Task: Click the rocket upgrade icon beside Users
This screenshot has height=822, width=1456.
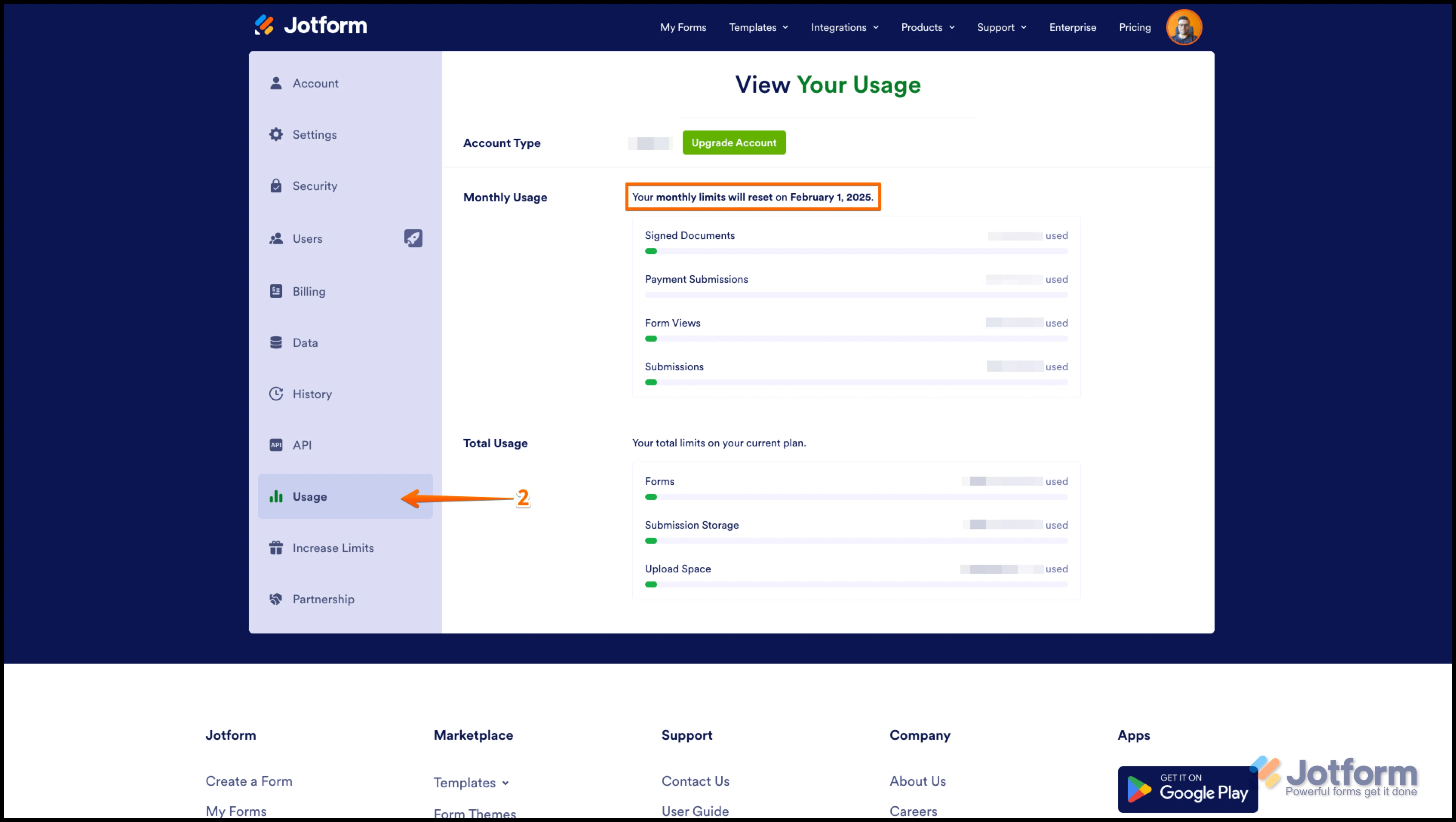Action: (x=413, y=238)
